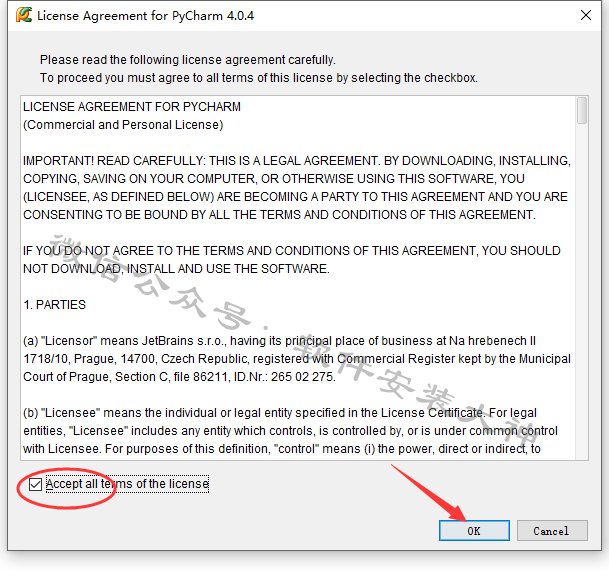Click the 'To proceed you must agree' instruction line
Screen dimensions: 609x579
point(259,78)
